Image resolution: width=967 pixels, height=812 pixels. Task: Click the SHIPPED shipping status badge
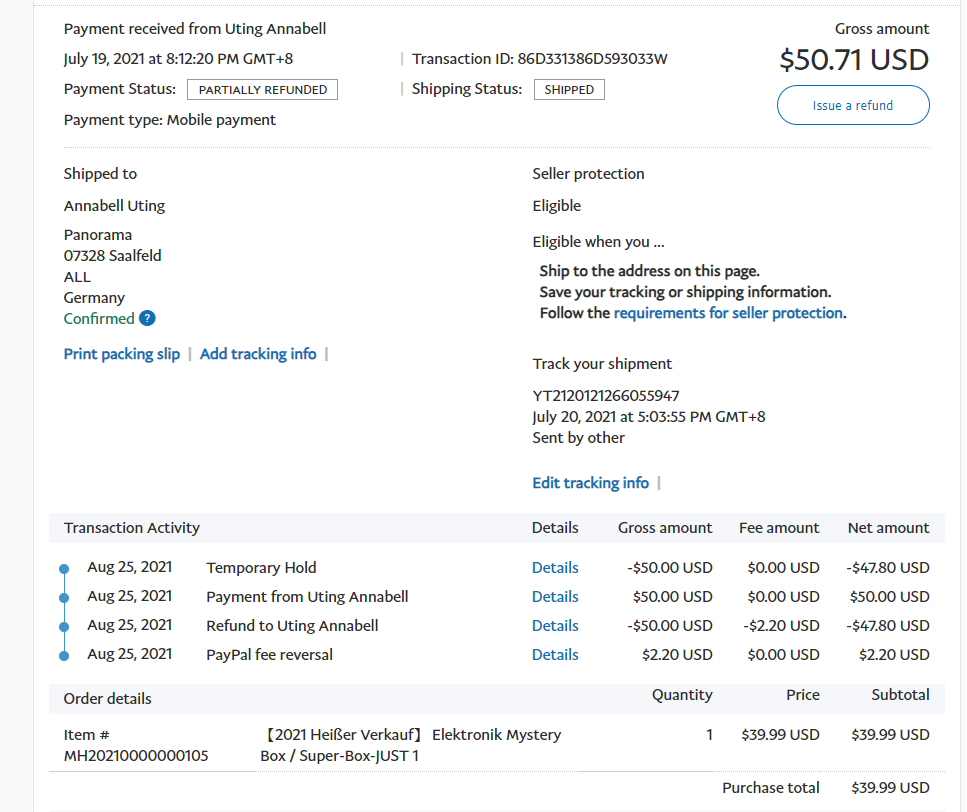[x=569, y=90]
